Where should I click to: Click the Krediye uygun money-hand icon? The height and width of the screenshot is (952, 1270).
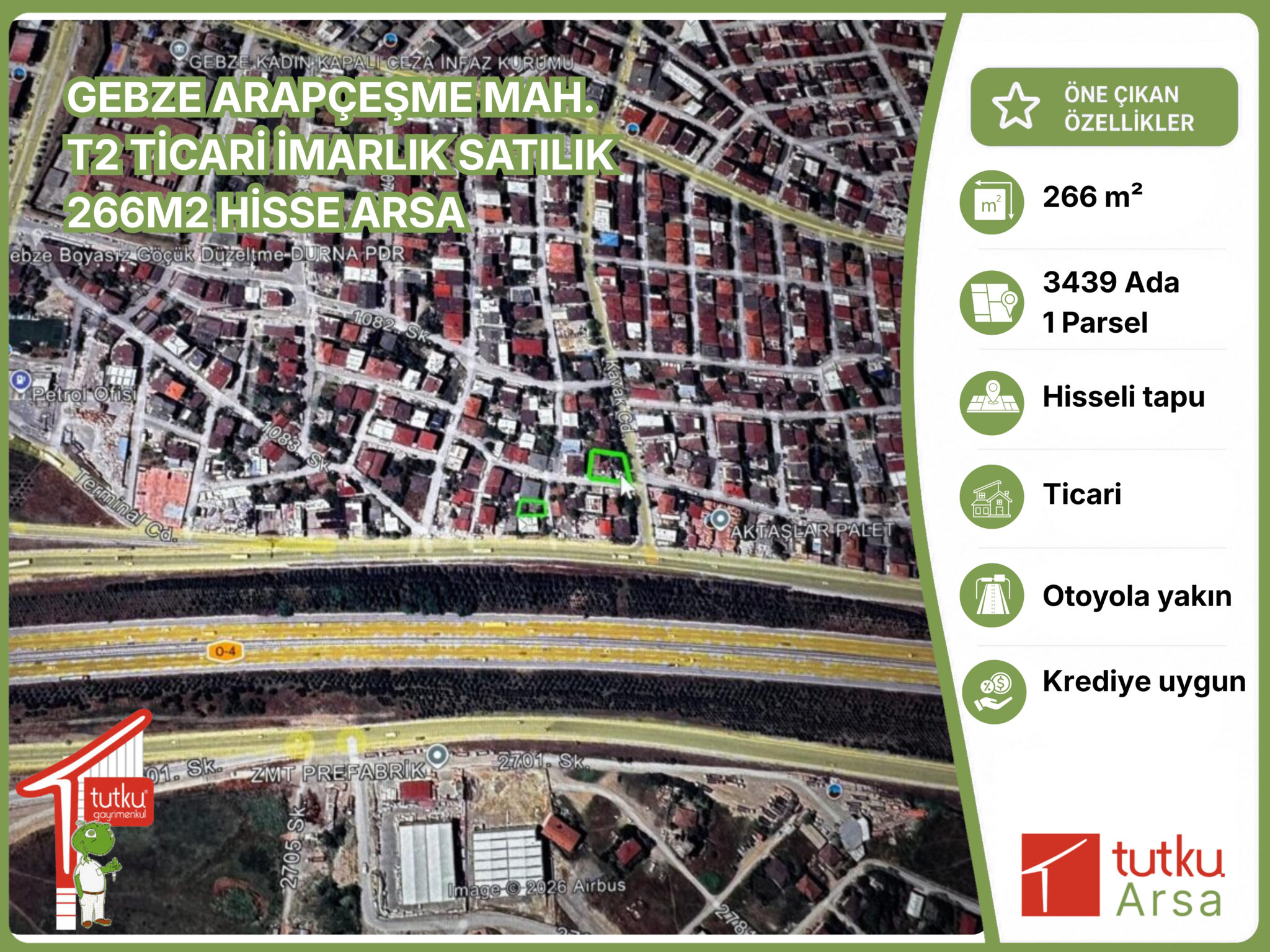click(993, 692)
